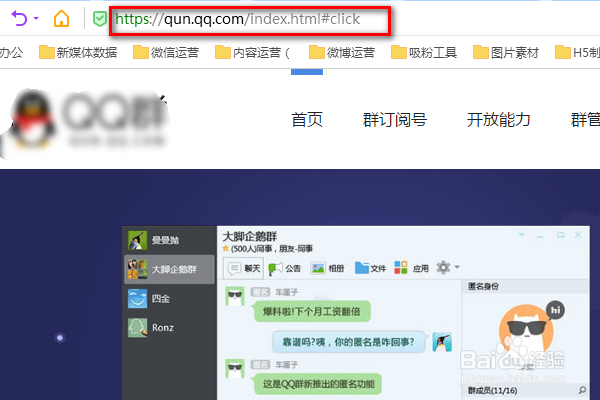Click the 匿名身份 panel header
This screenshot has width=600, height=400.
[527, 286]
